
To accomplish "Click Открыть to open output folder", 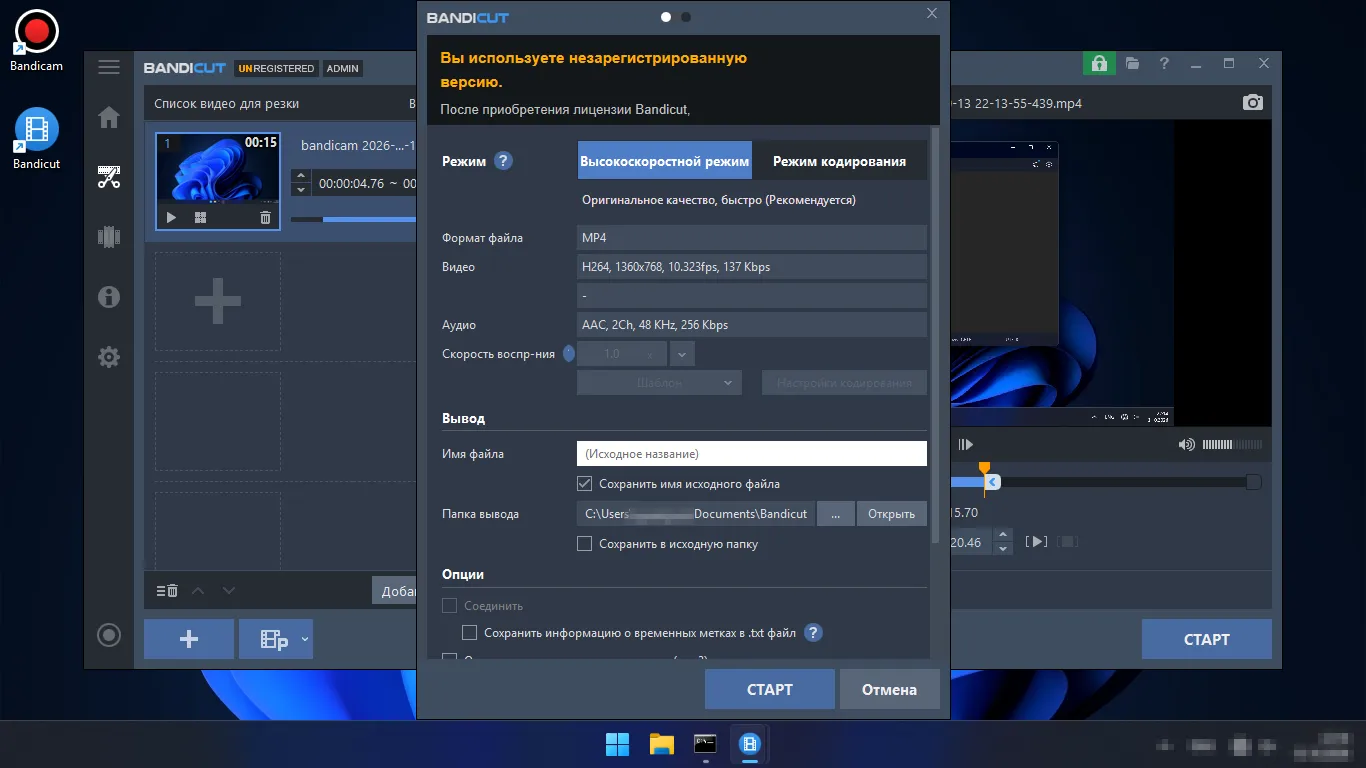I will [x=891, y=514].
